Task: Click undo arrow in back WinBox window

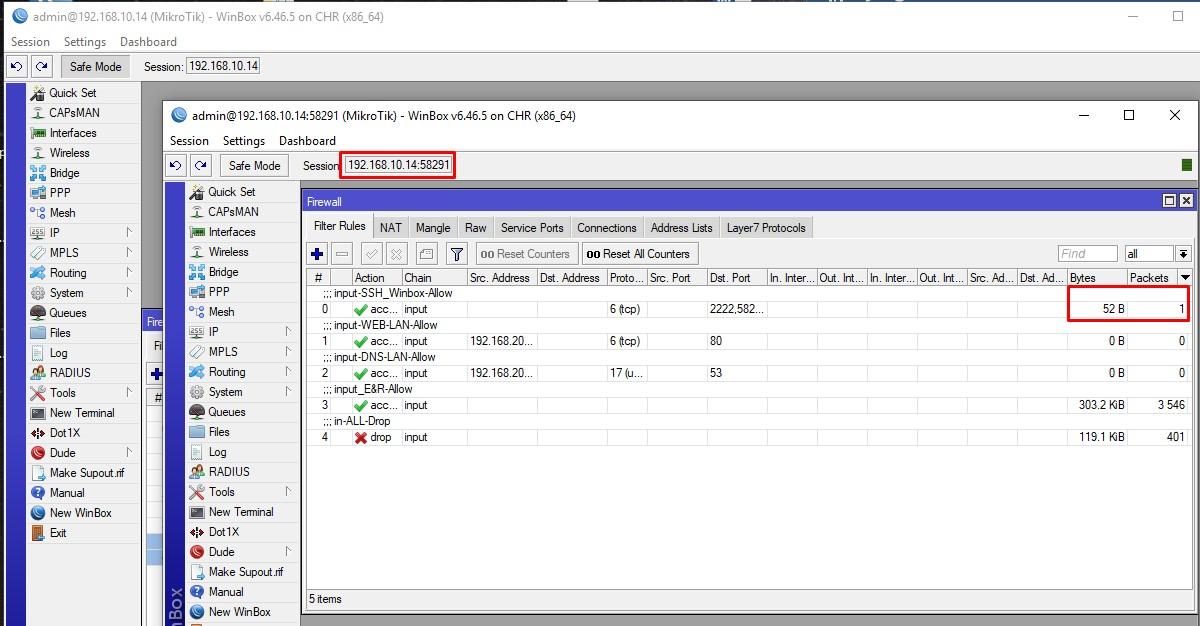Action: [x=17, y=67]
